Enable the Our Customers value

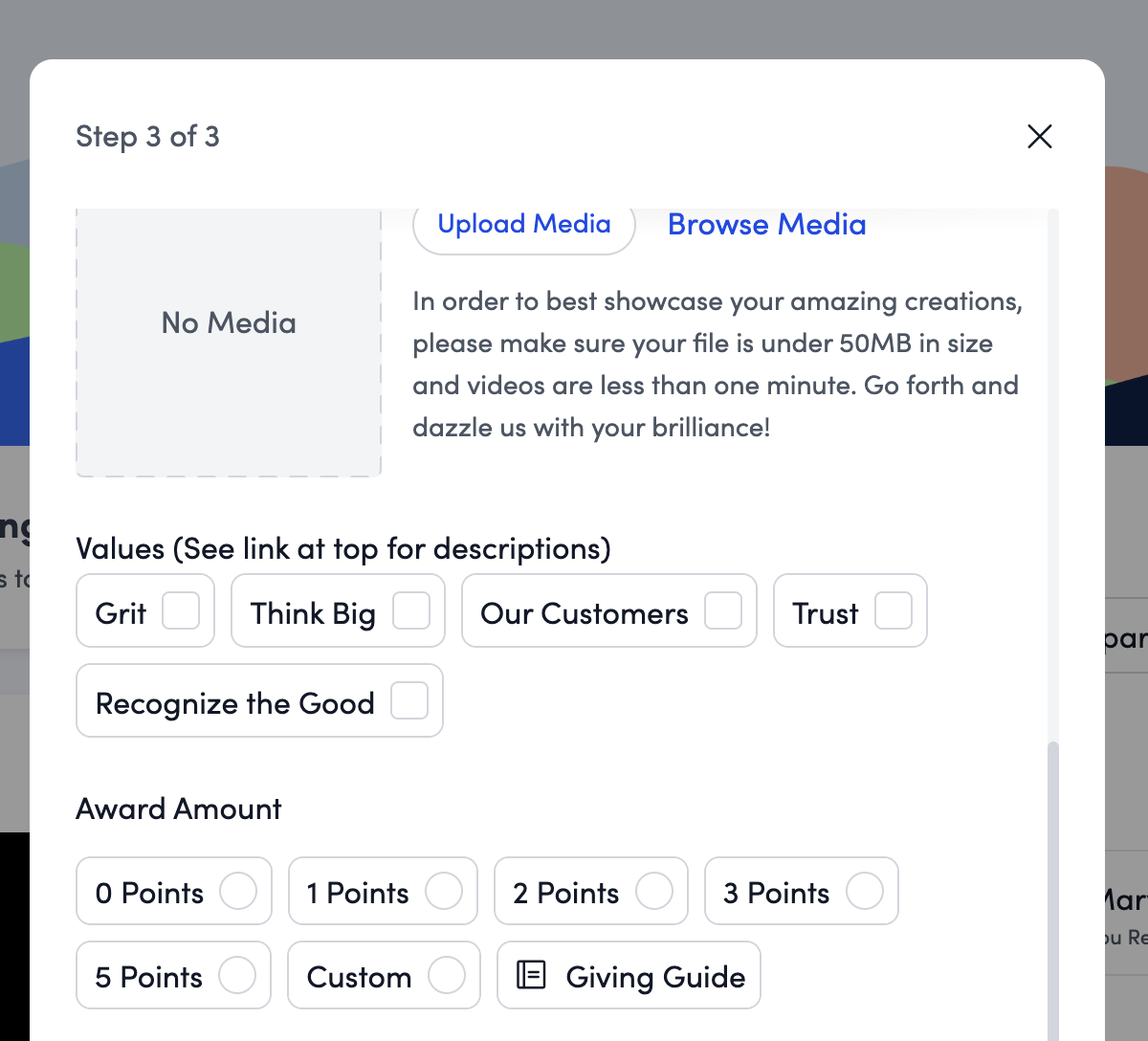point(723,610)
